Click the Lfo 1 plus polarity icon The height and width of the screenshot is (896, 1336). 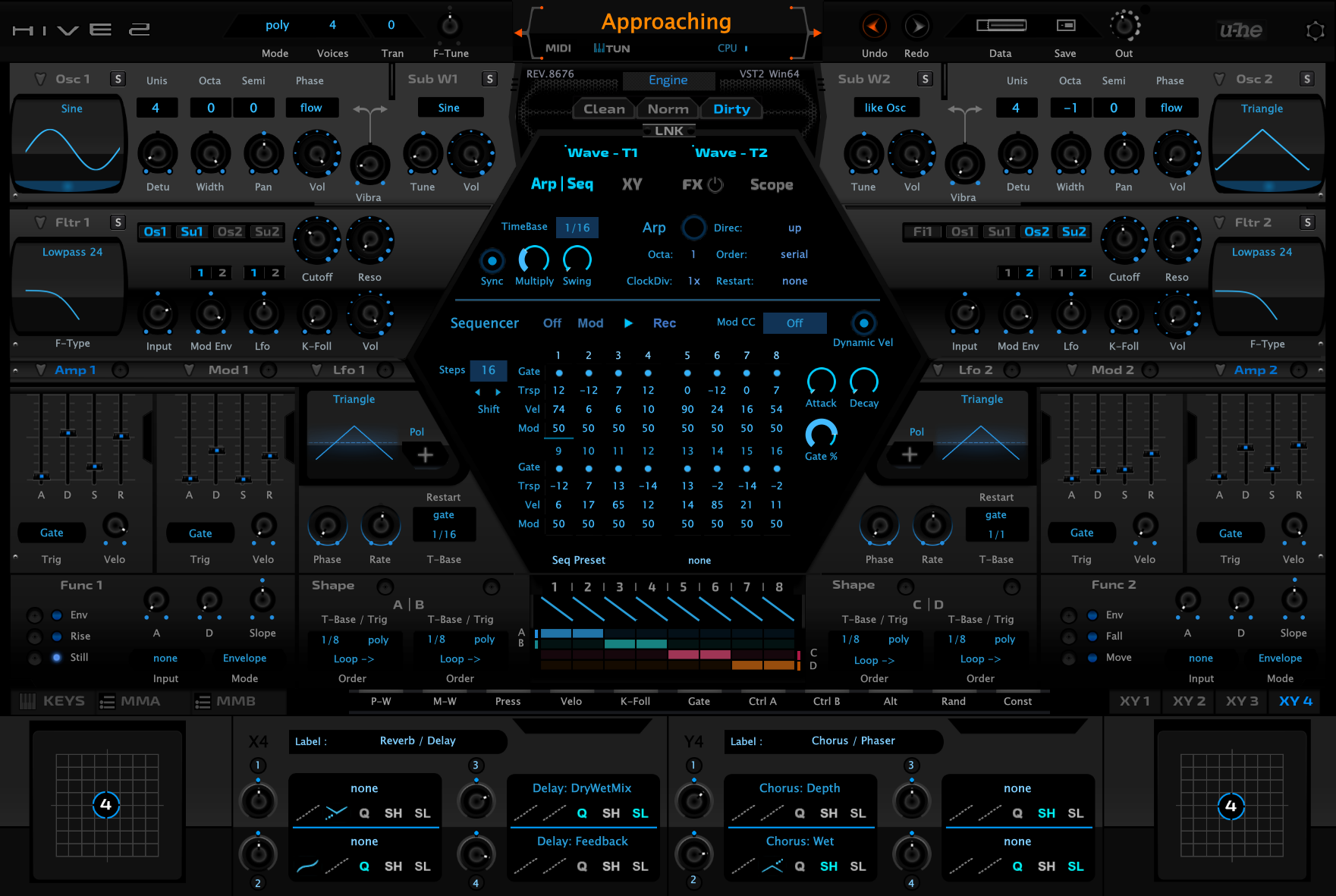click(x=426, y=455)
